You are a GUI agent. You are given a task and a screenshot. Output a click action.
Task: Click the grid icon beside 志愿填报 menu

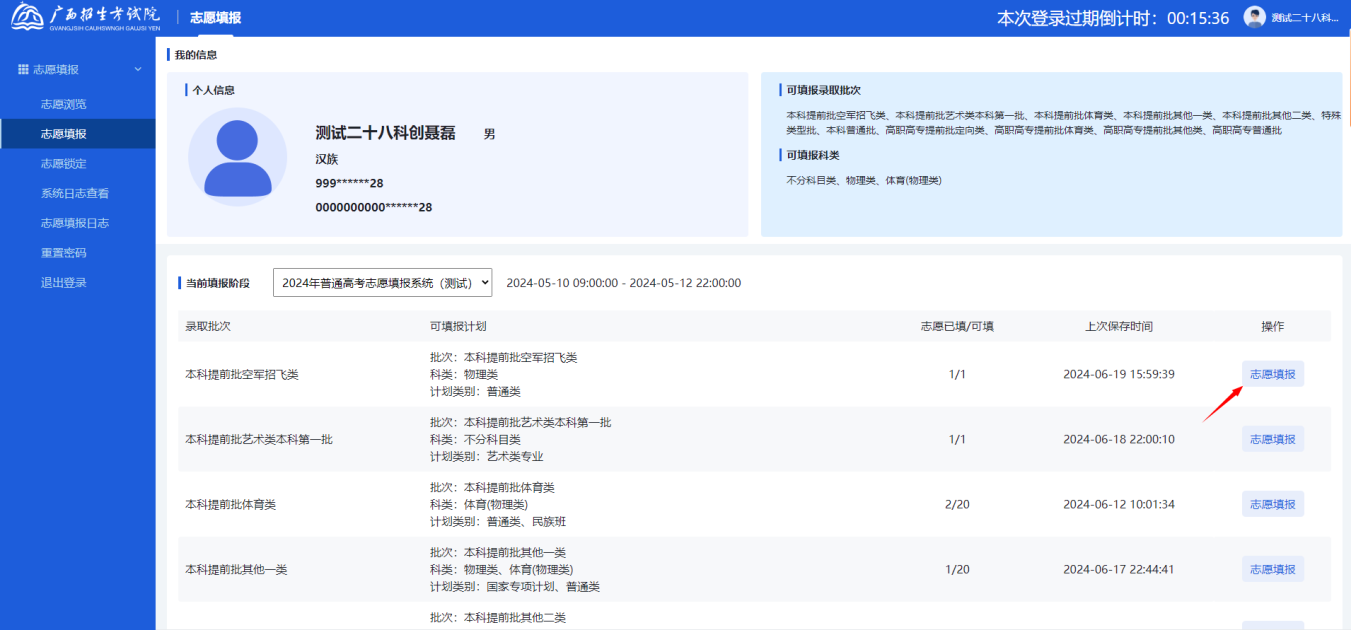pos(24,69)
